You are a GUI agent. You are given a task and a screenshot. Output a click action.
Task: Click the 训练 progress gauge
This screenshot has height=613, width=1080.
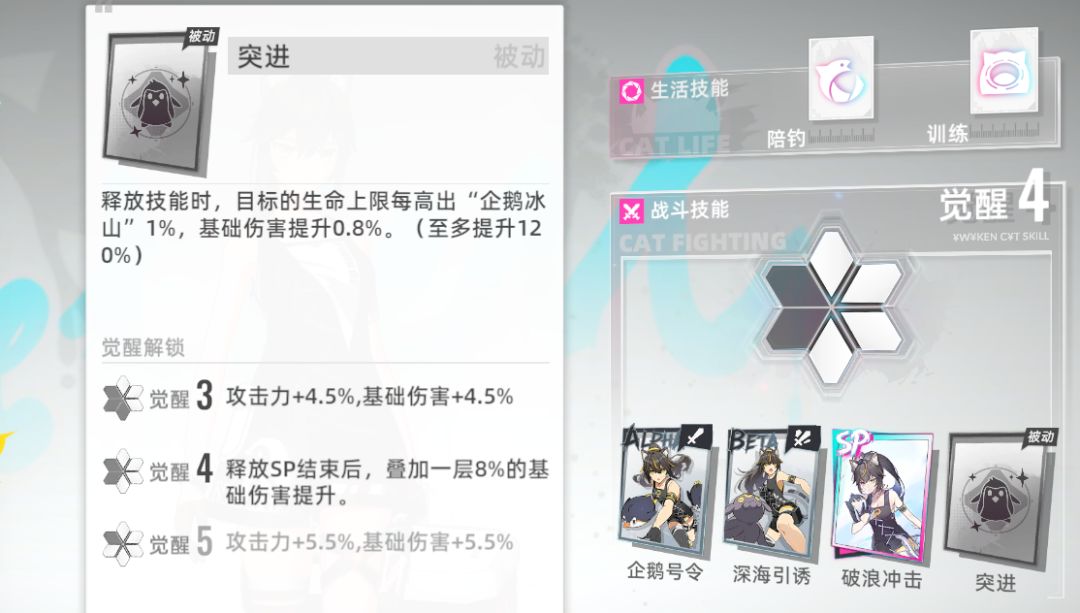point(1005,129)
